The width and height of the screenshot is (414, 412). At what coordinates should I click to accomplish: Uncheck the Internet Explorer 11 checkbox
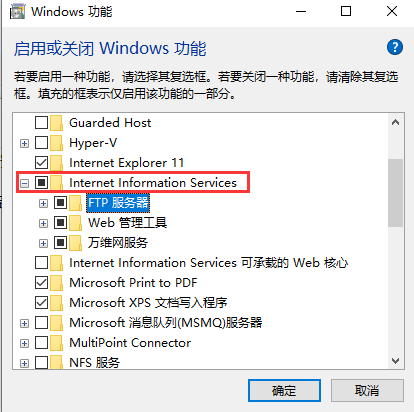[41, 163]
